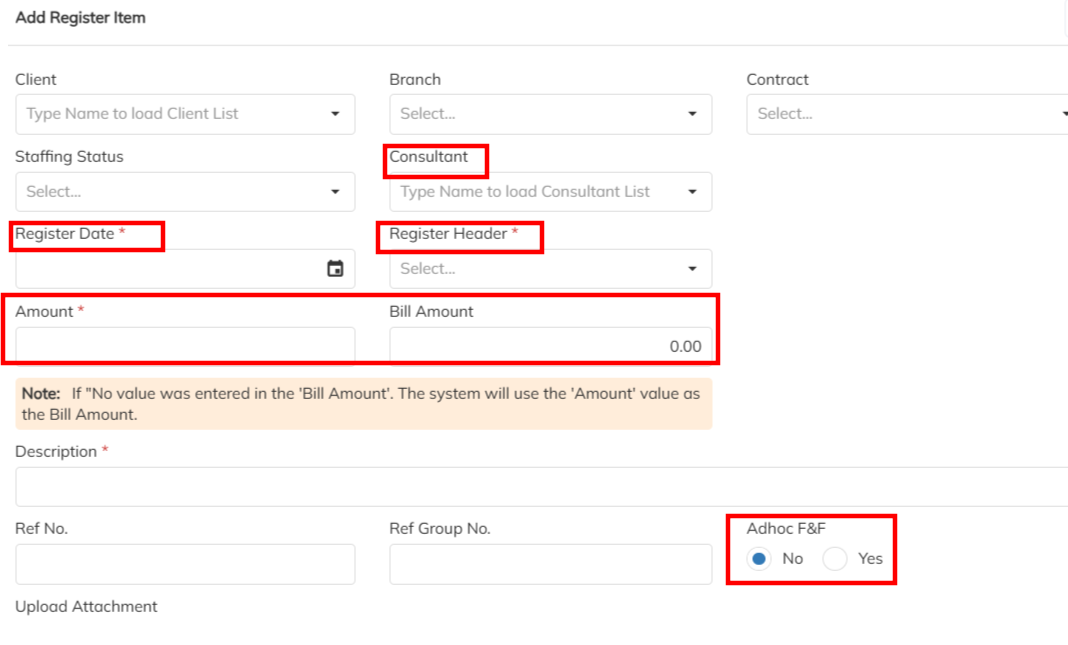The width and height of the screenshot is (1068, 645).
Task: Click the Ref Group No. field
Action: point(550,564)
